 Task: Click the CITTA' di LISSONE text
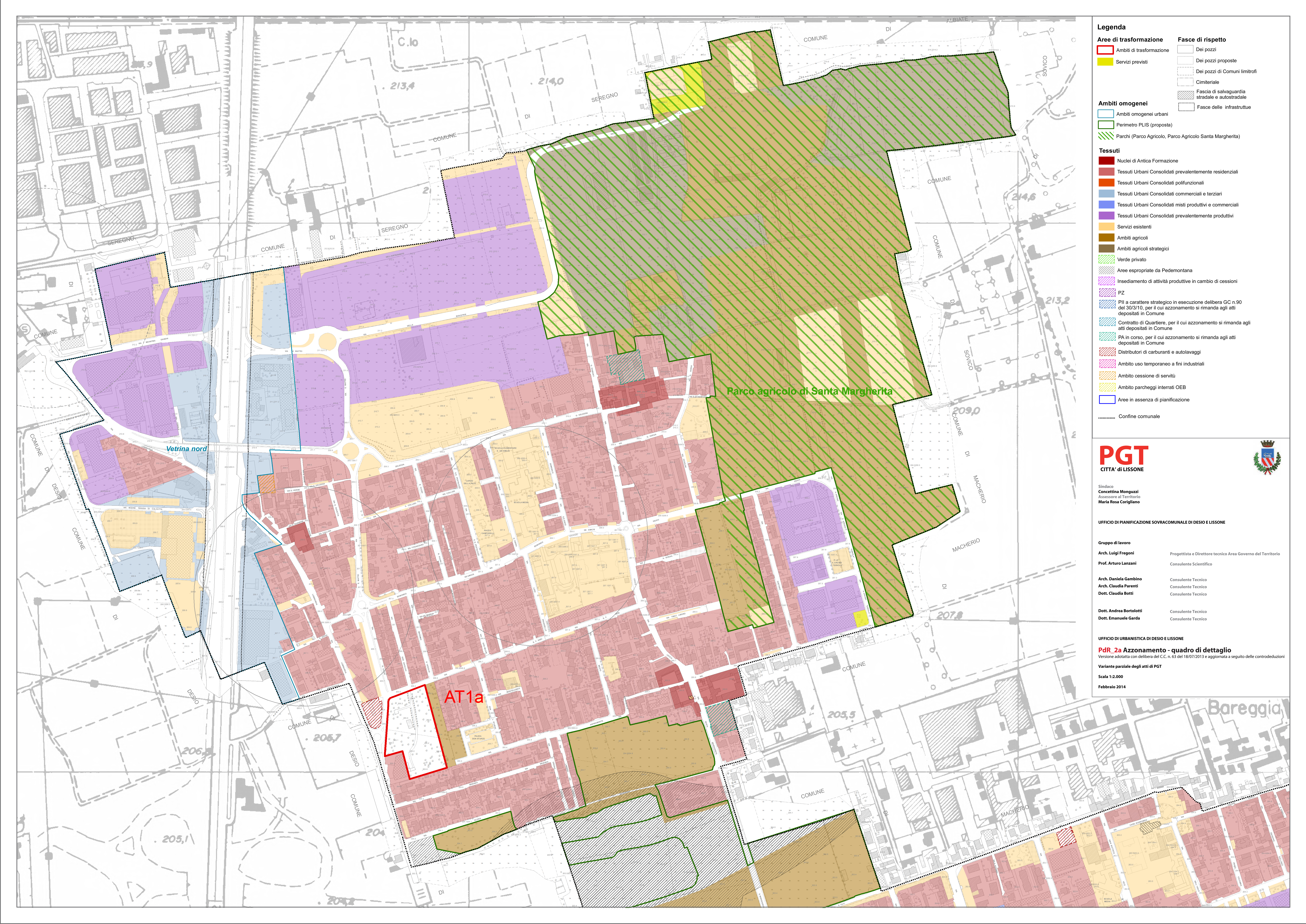pyautogui.click(x=1122, y=469)
